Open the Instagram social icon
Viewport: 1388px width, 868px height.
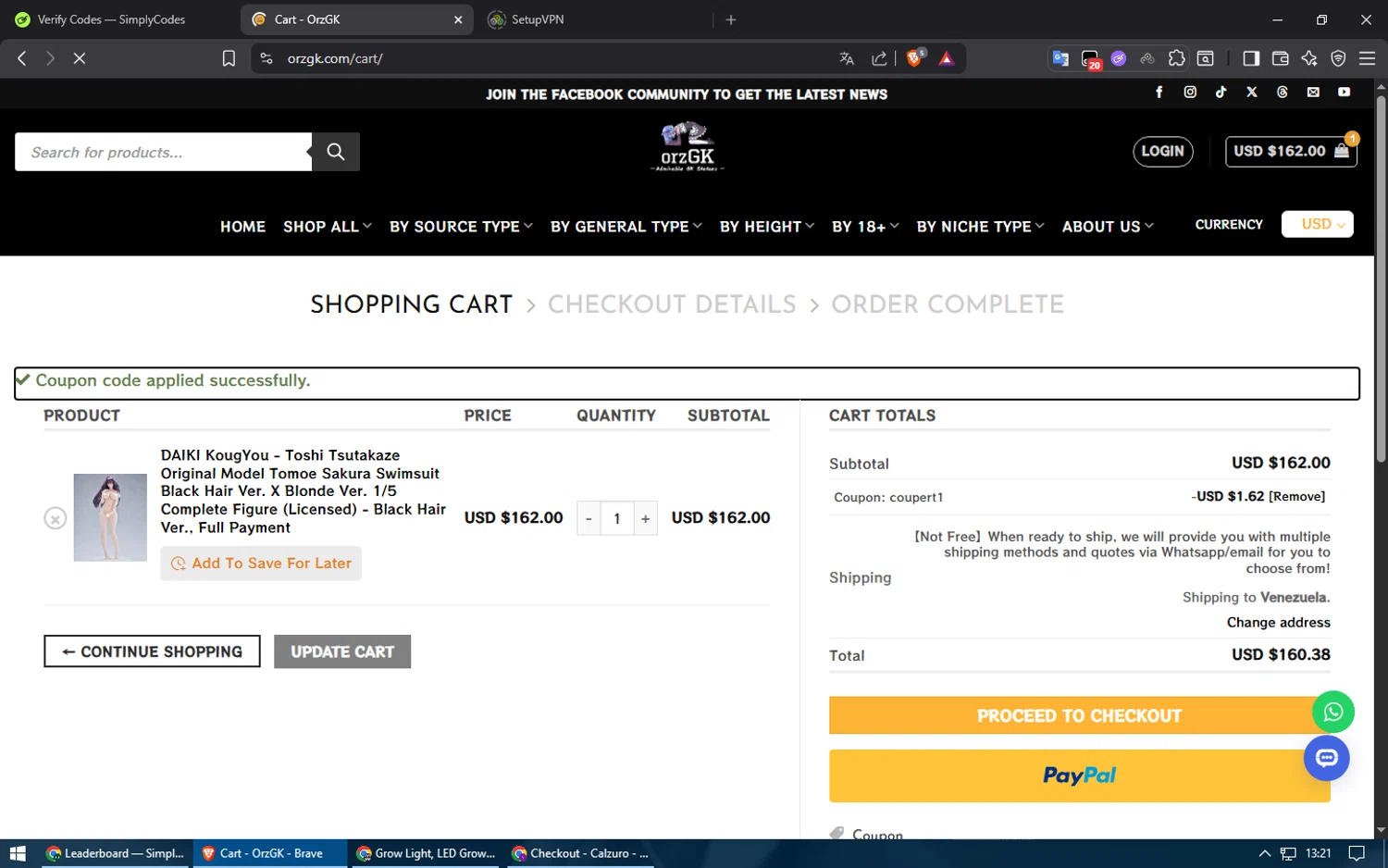tap(1190, 93)
